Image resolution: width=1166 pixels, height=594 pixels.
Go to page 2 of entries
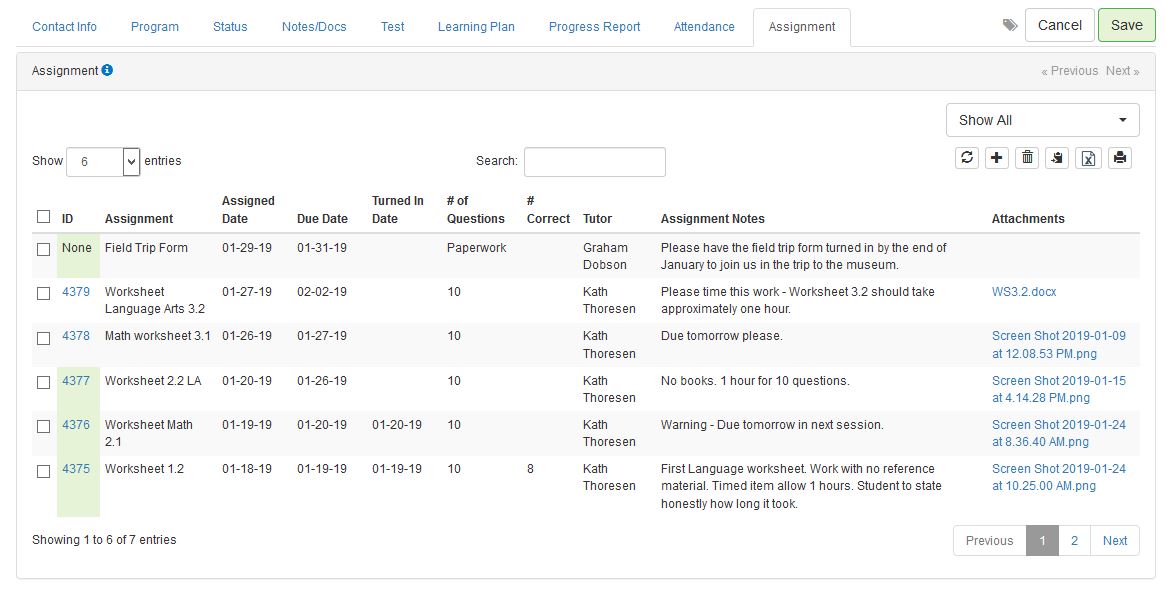tap(1074, 540)
